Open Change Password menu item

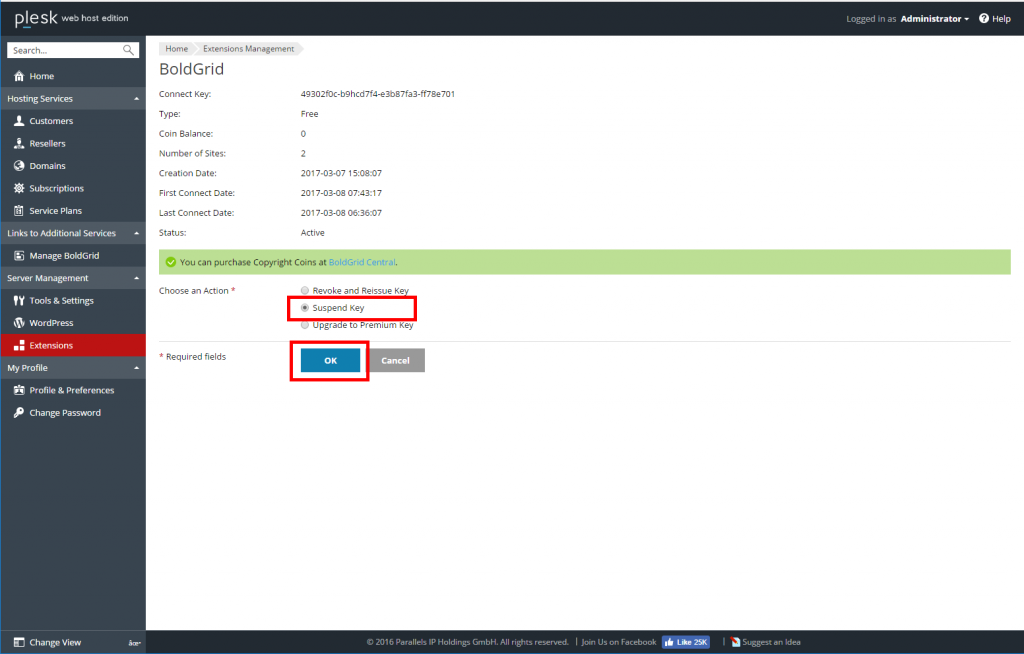pyautogui.click(x=73, y=412)
